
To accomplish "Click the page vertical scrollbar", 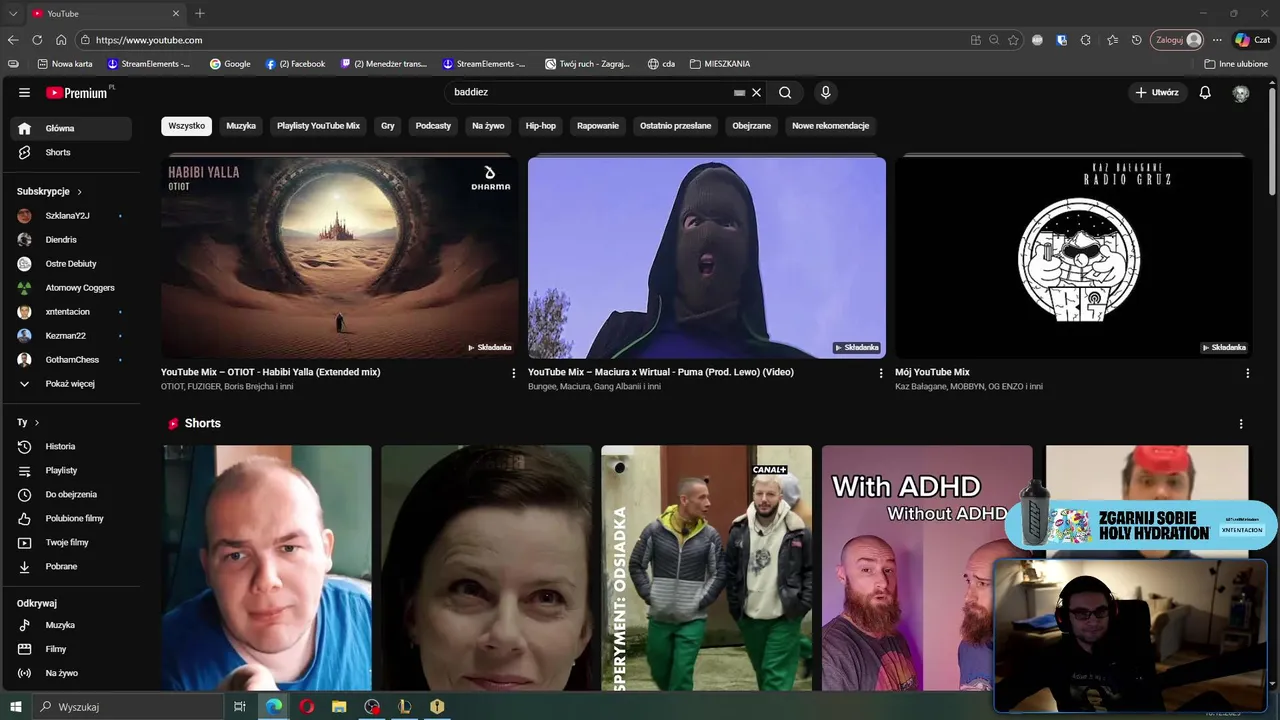I will 1273,140.
